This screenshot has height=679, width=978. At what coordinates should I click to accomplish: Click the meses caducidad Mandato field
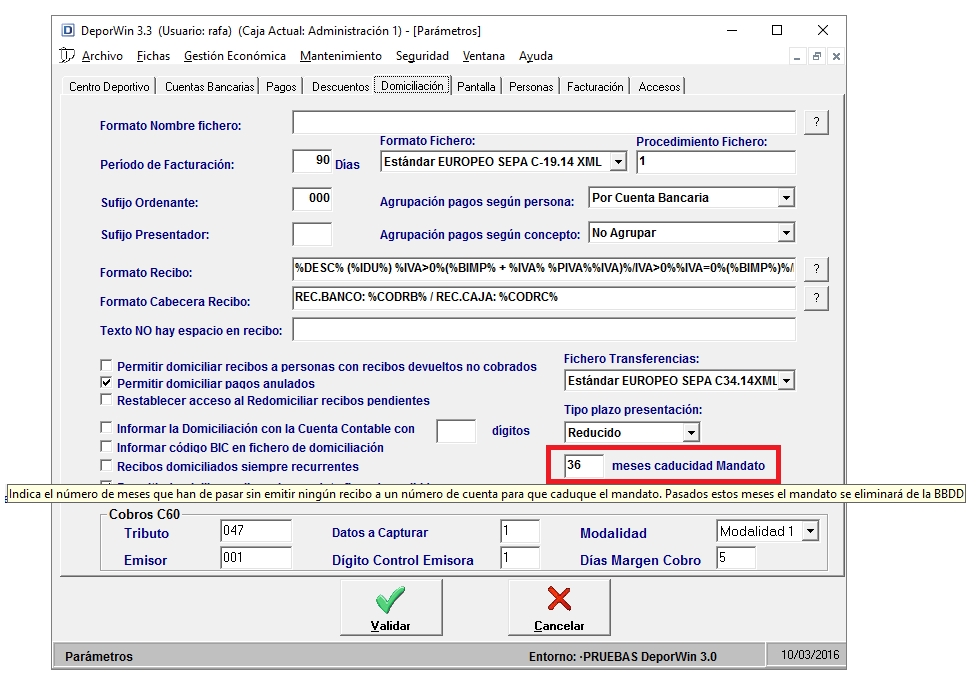click(584, 466)
